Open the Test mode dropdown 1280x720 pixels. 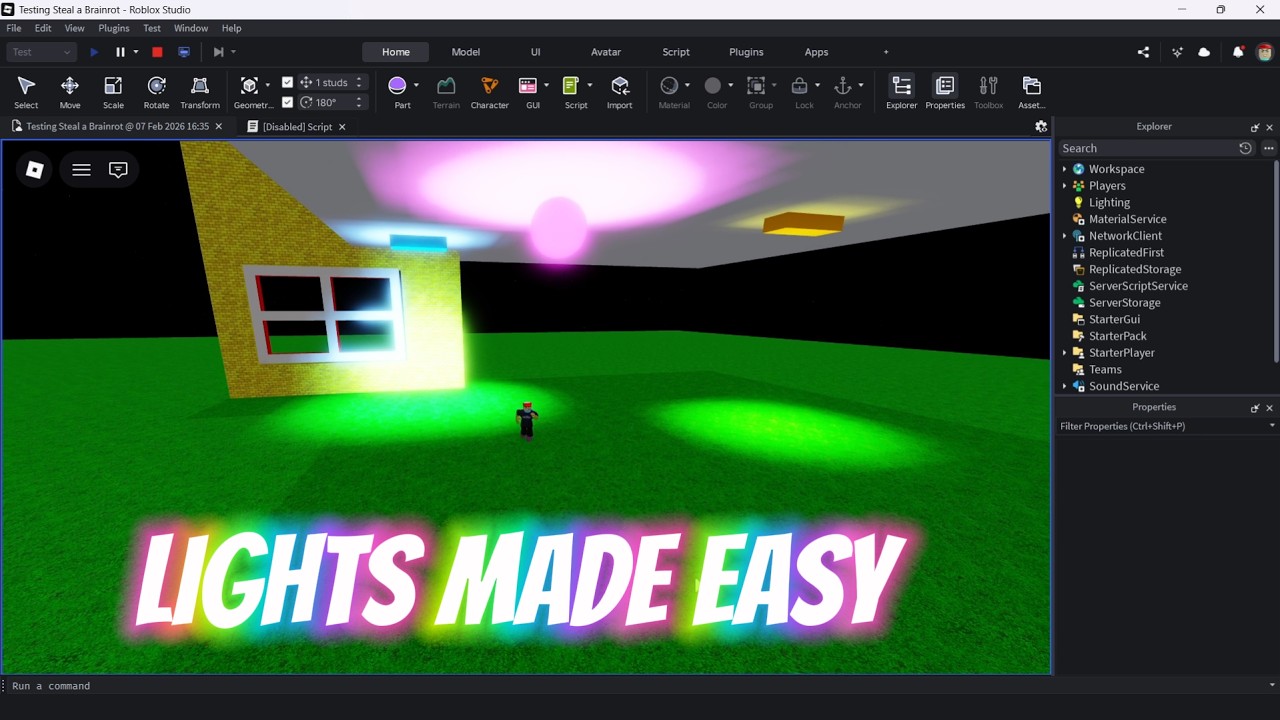pyautogui.click(x=41, y=52)
